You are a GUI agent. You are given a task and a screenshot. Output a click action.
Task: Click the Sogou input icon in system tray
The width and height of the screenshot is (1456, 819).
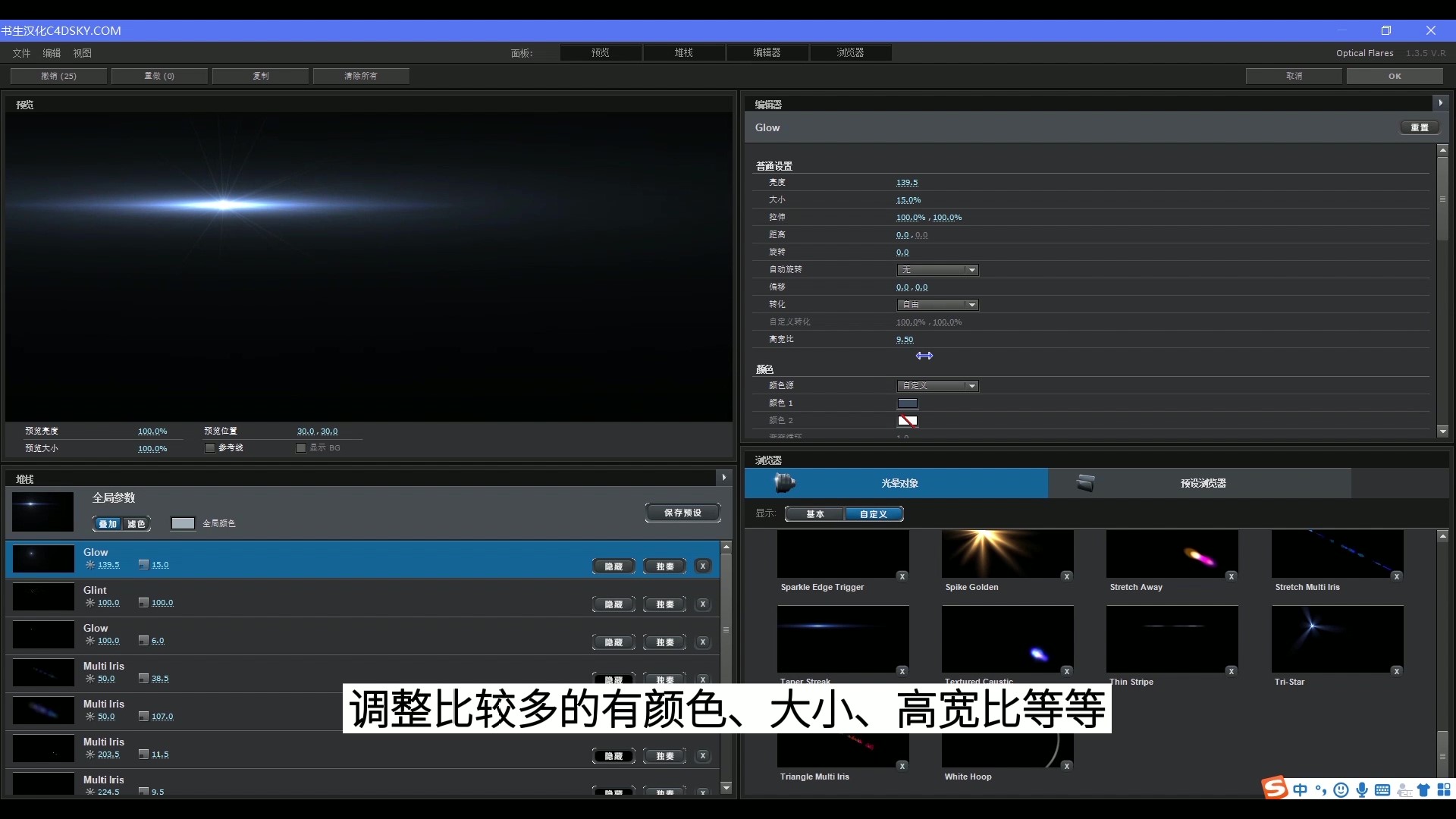click(1274, 789)
